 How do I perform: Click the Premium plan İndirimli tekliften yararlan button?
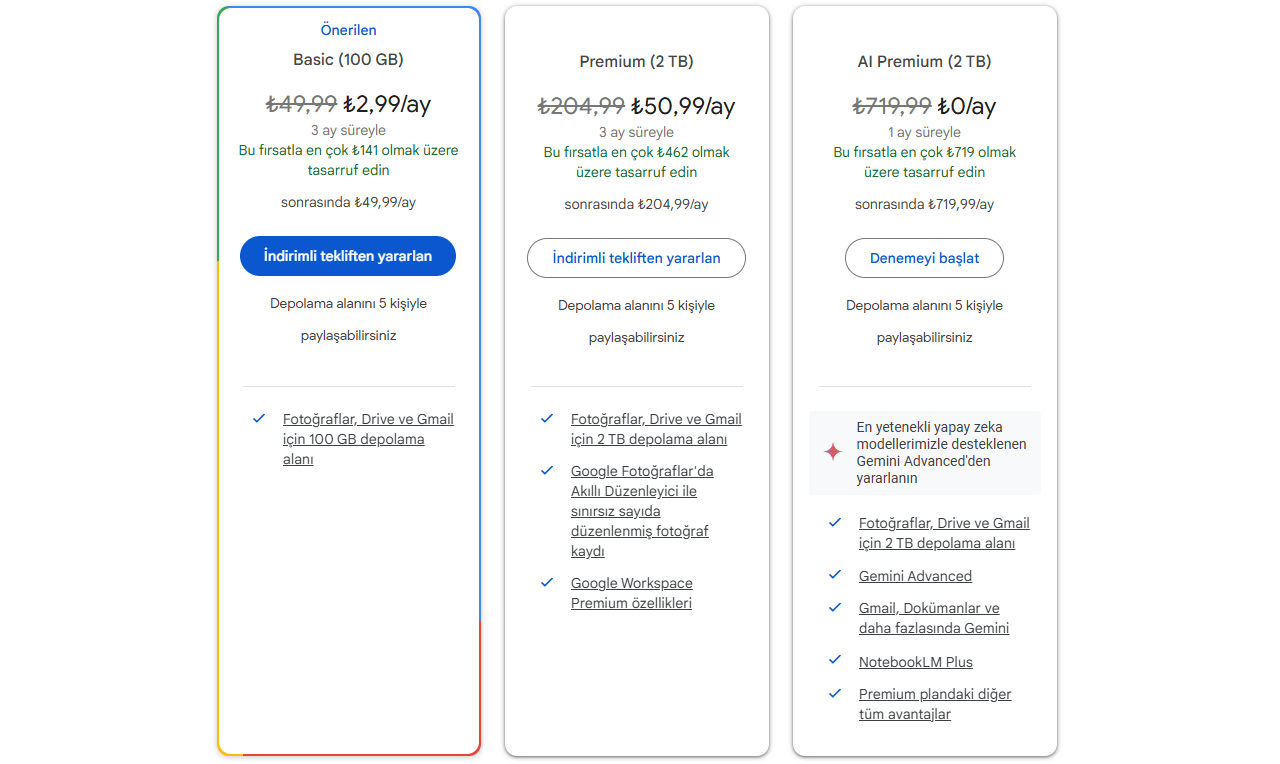click(636, 258)
